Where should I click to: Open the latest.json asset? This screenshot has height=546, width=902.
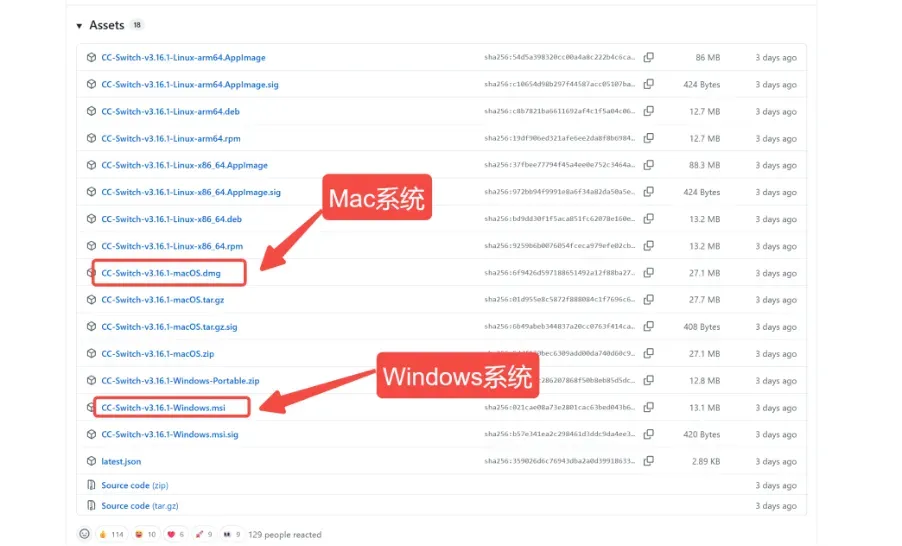pyautogui.click(x=121, y=461)
